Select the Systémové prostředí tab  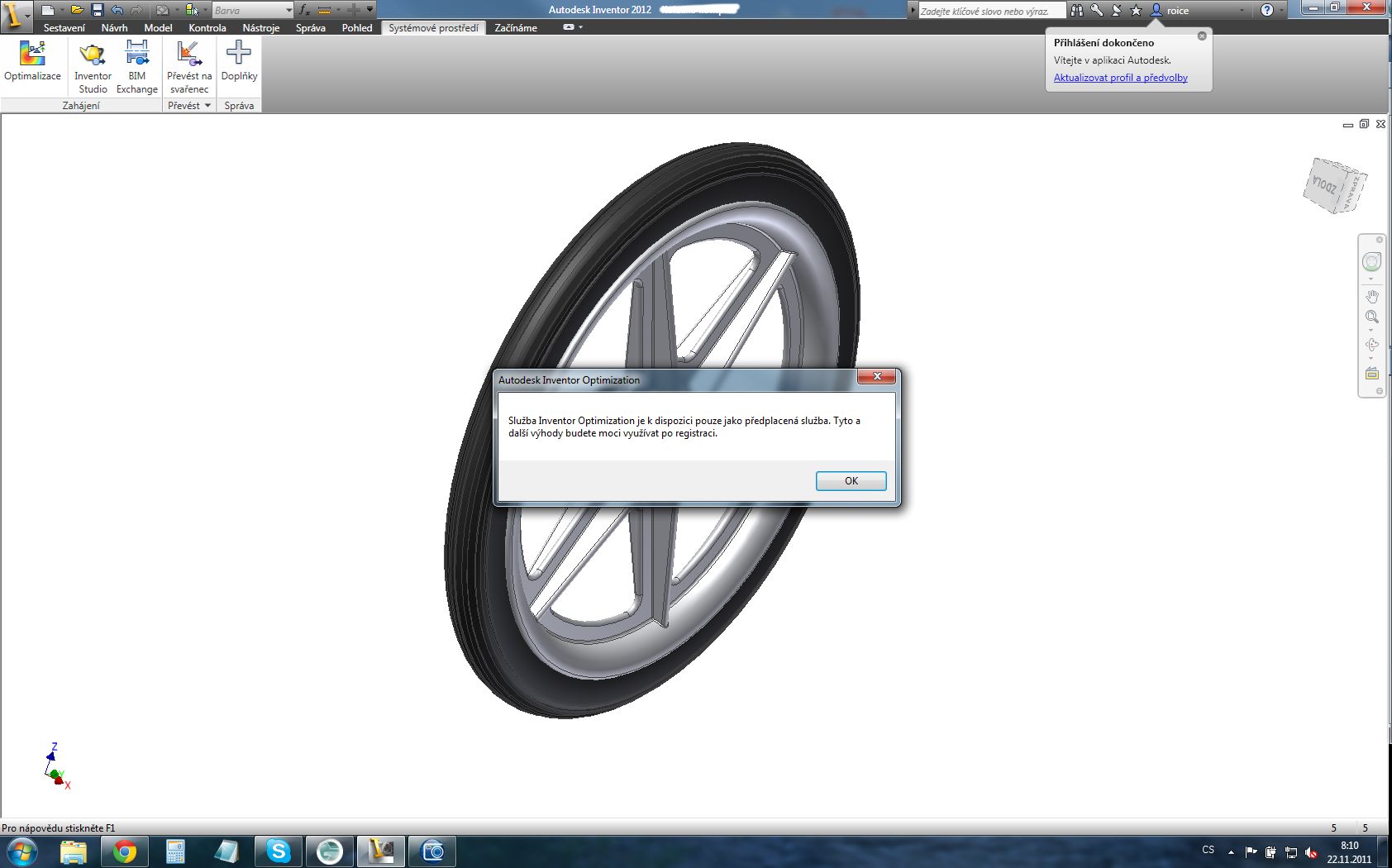tap(433, 27)
